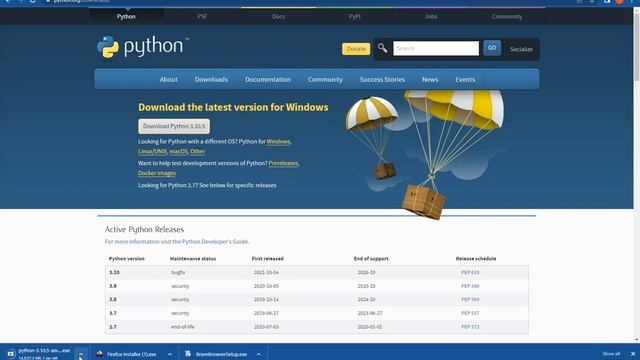Open the About menu
Image resolution: width=640 pixels, height=360 pixels.
point(169,80)
